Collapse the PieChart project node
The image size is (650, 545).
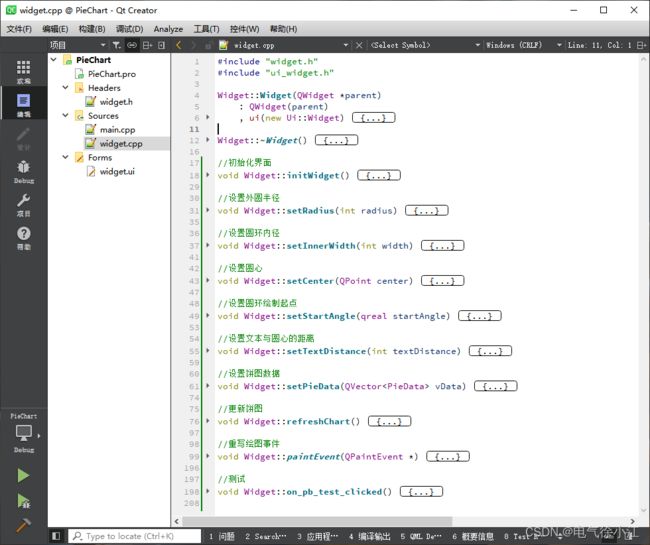(53, 60)
